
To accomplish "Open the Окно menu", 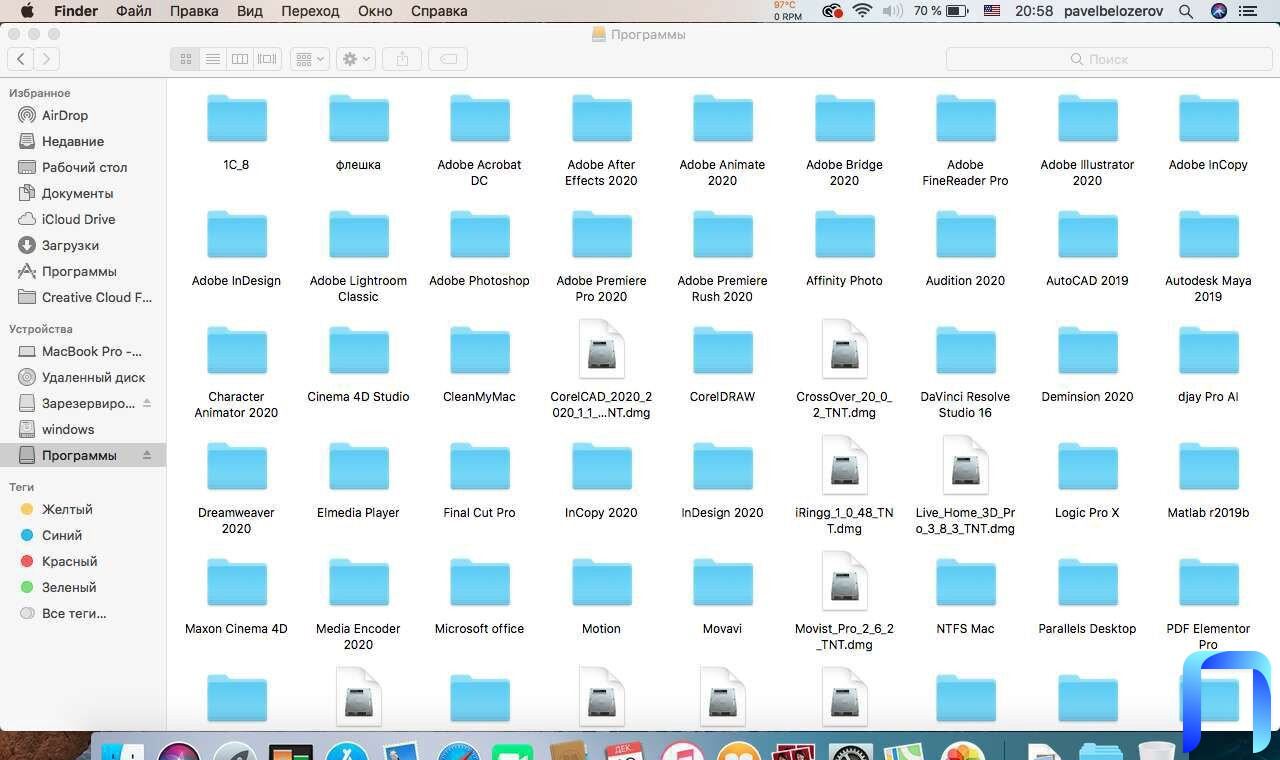I will (x=375, y=11).
